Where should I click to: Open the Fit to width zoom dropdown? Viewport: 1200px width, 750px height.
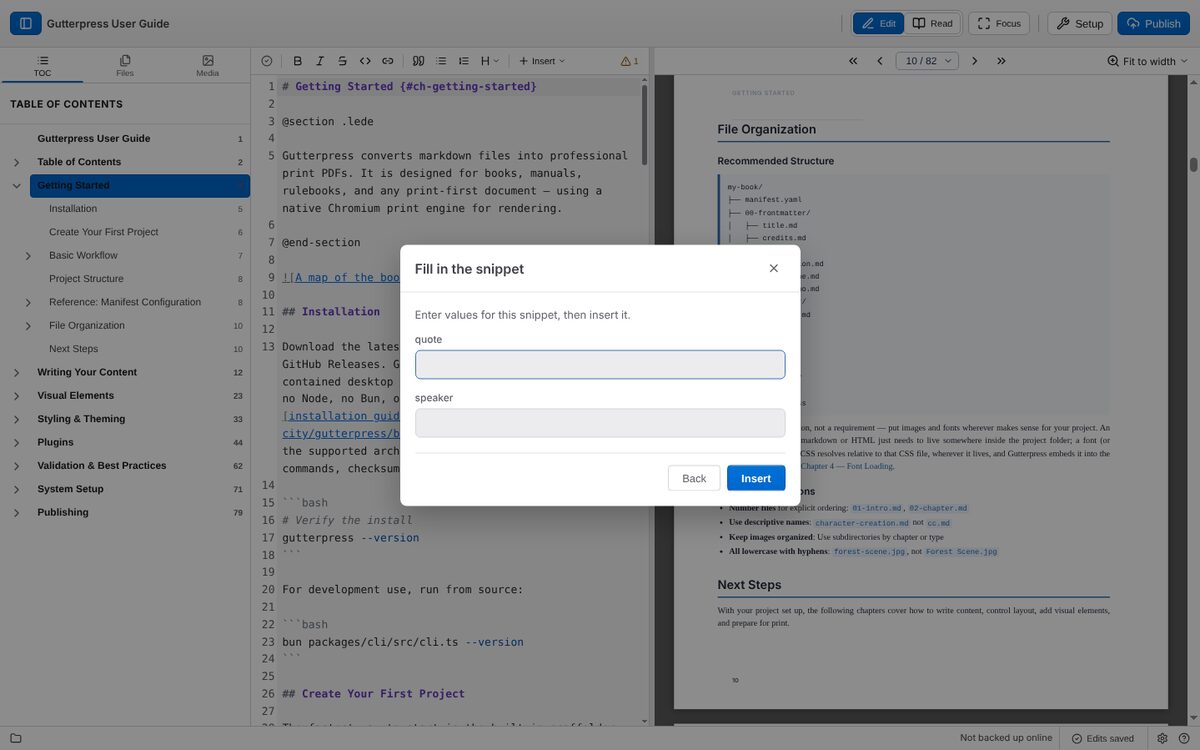[x=1148, y=61]
